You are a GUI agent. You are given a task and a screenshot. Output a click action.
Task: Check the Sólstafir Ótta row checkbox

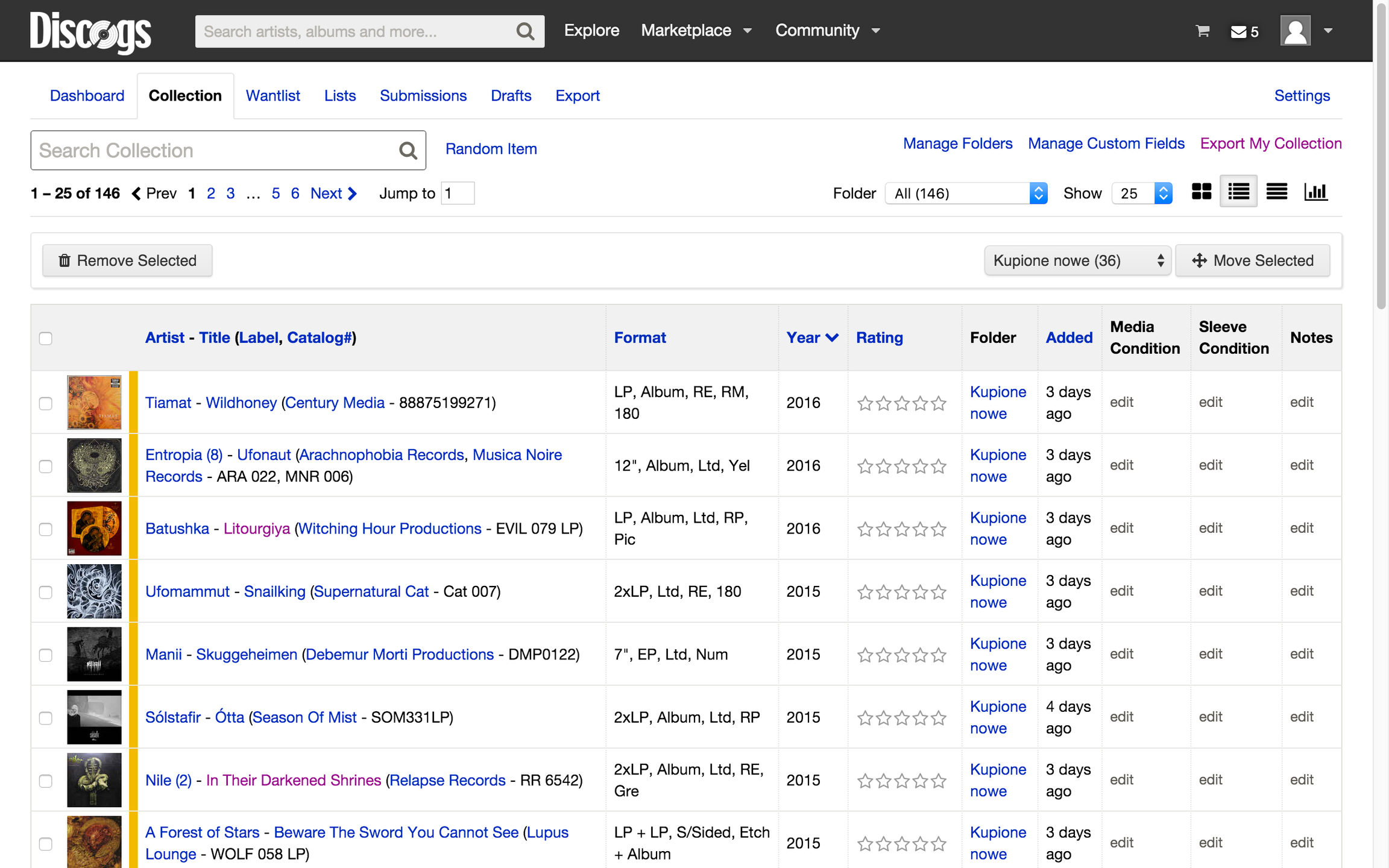(x=46, y=719)
